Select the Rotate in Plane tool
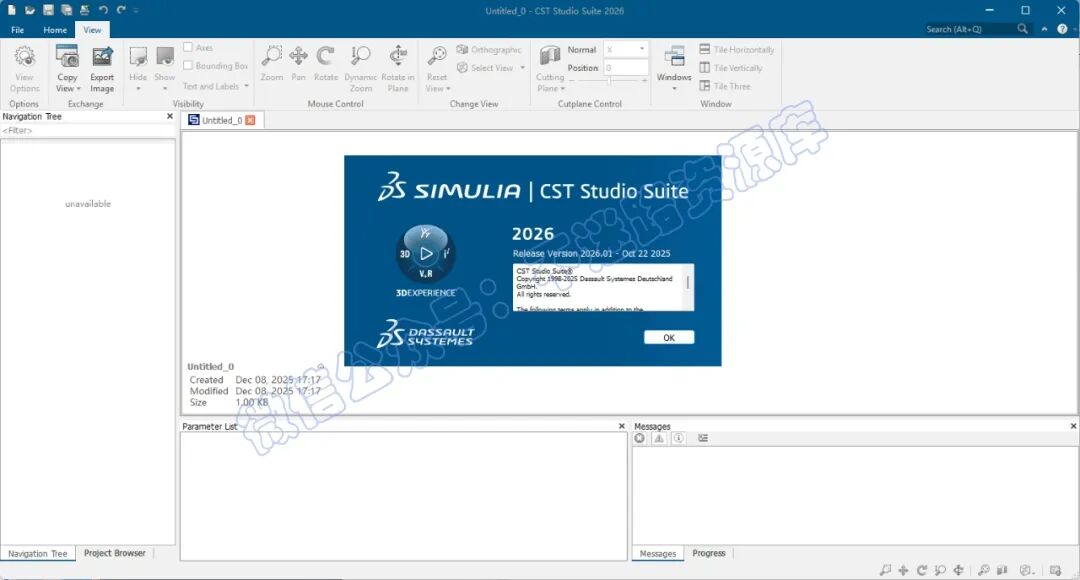The image size is (1080, 580). point(397,69)
